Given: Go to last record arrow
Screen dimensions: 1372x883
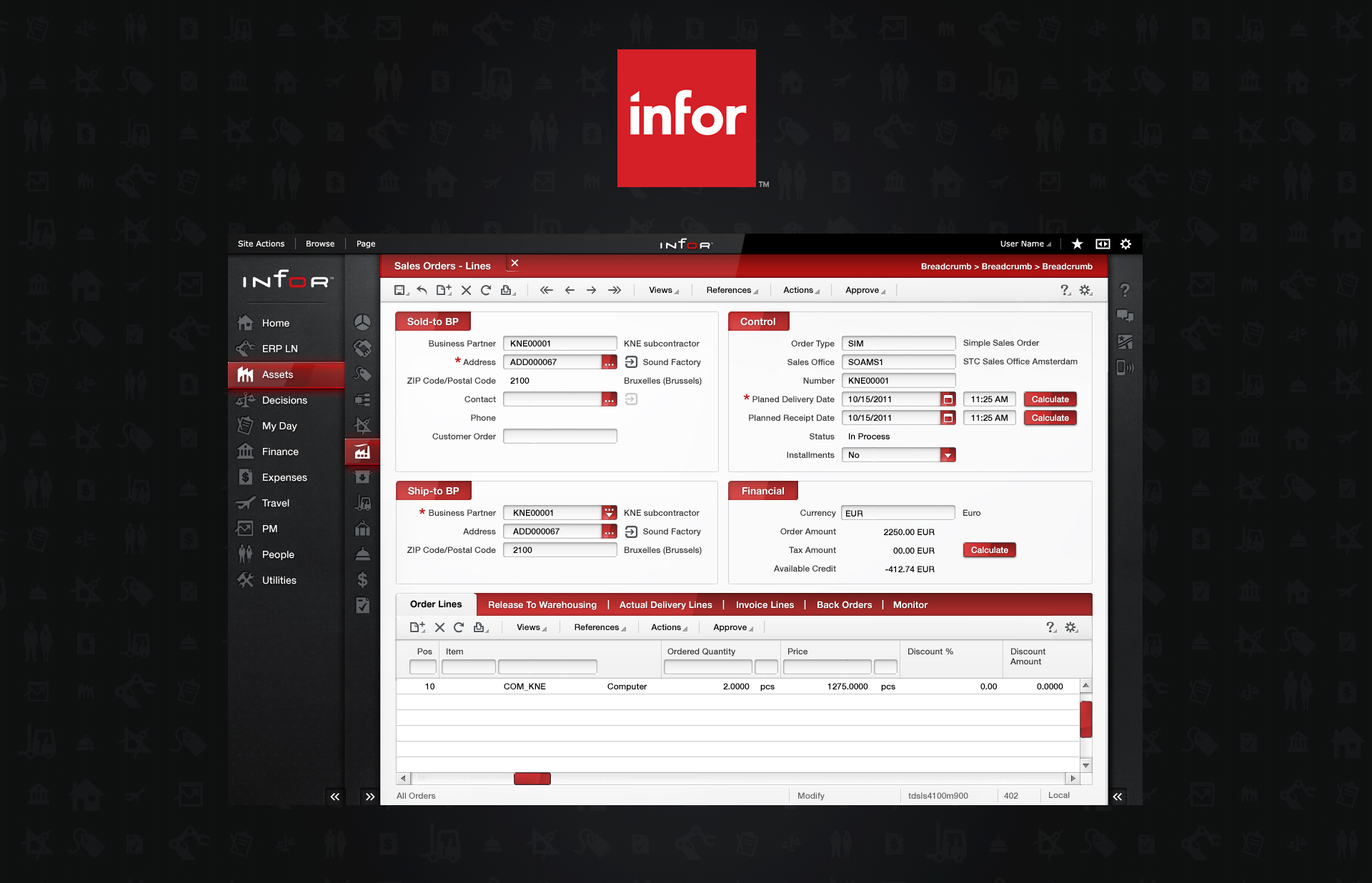Looking at the screenshot, I should pos(615,290).
